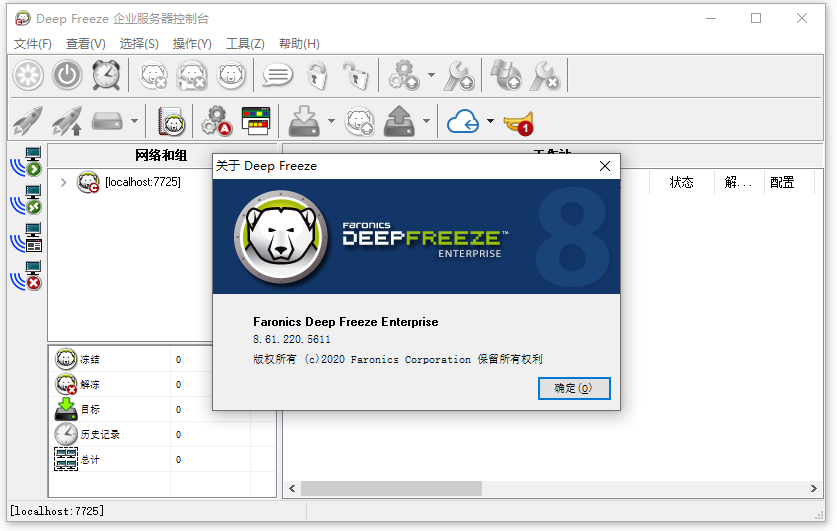This screenshot has width=837, height=531.
Task: Click the wrench with X icon
Action: (x=545, y=75)
